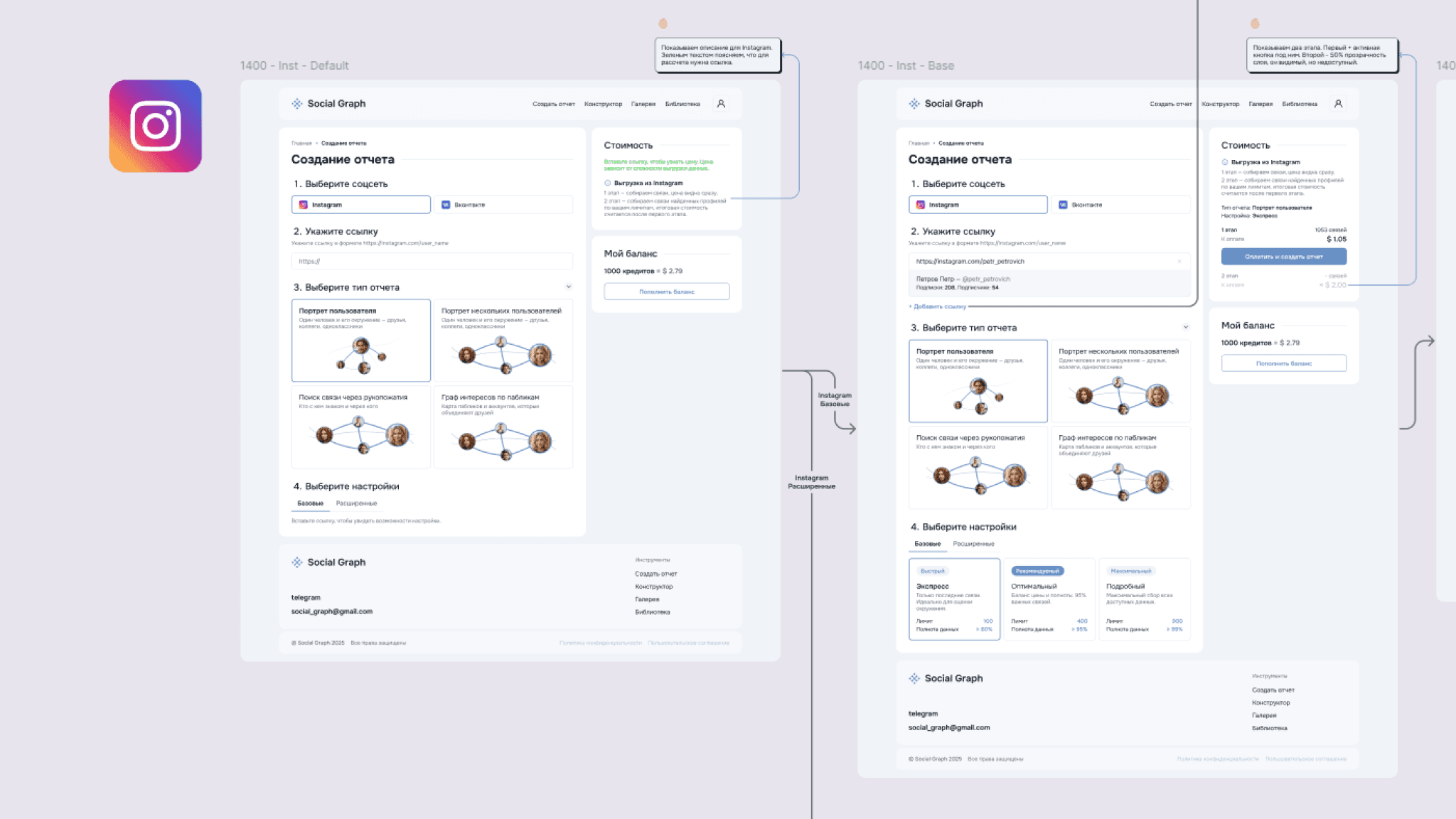Click Social Graph logo in Default frame header

tap(328, 104)
